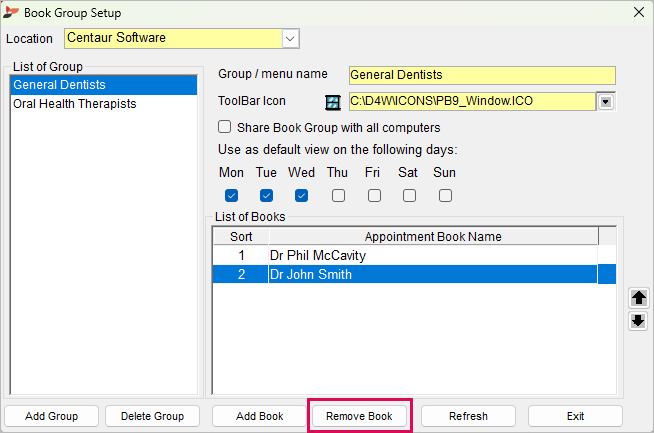Click the Refresh button
The width and height of the screenshot is (654, 433).
468,416
